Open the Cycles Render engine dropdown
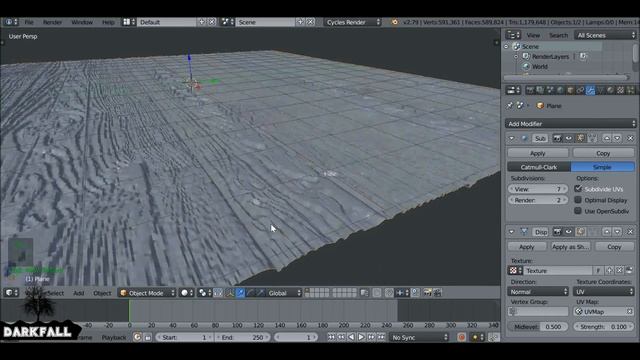This screenshot has width=640, height=360. [x=353, y=22]
